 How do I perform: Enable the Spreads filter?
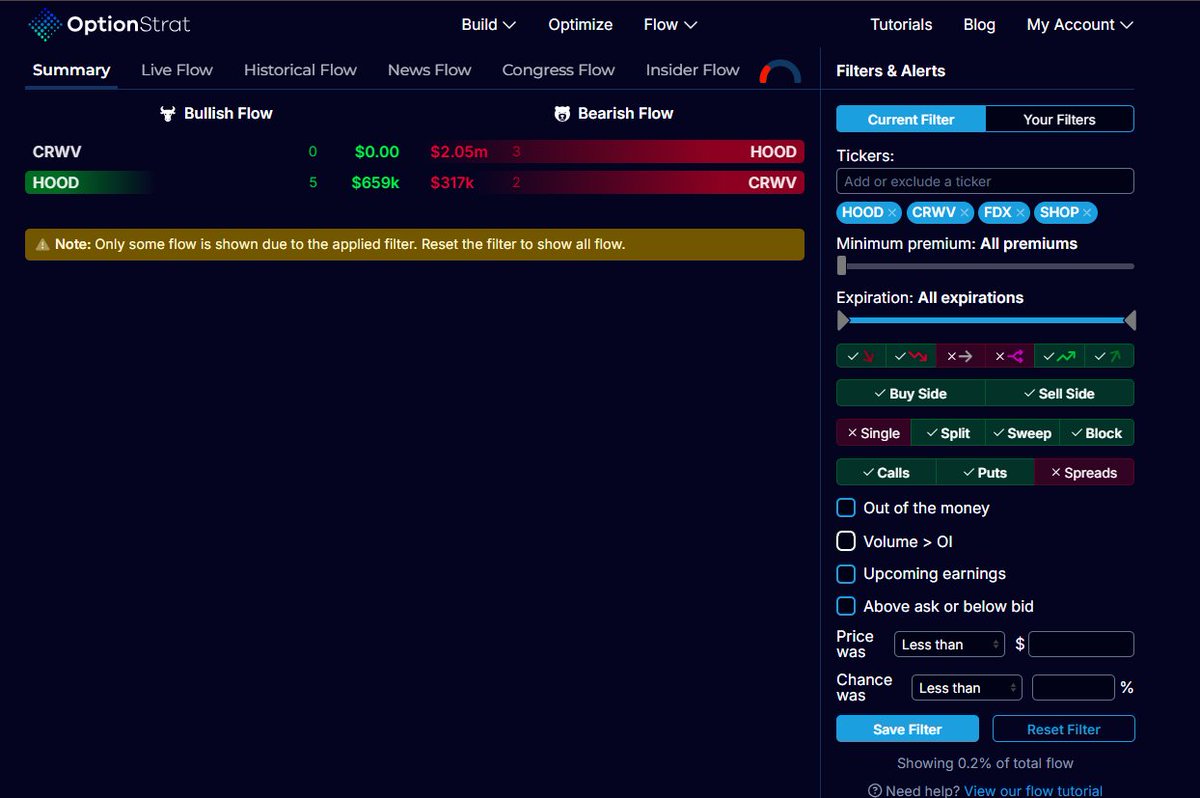coord(1084,472)
